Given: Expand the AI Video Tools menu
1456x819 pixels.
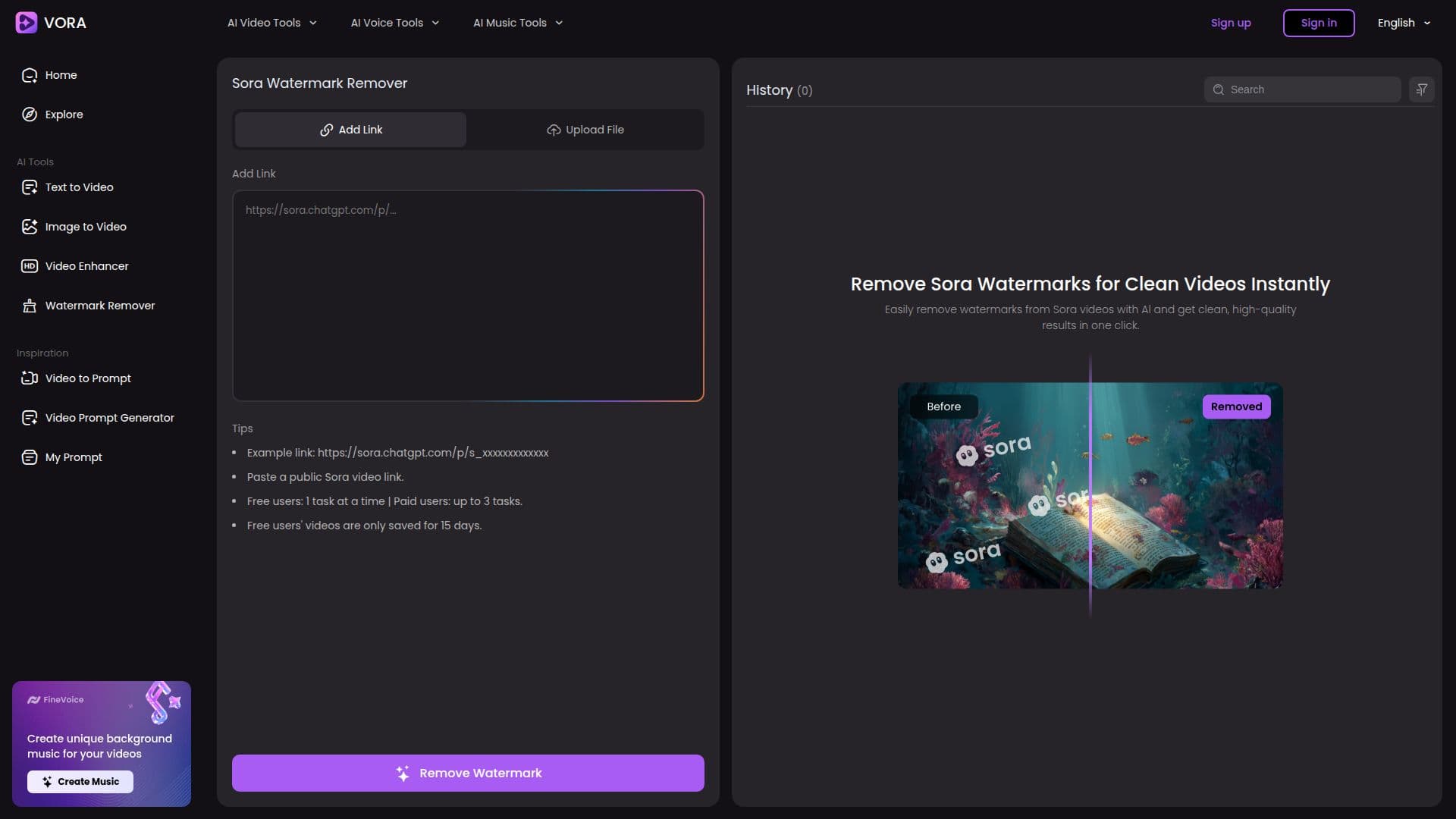Looking at the screenshot, I should [272, 23].
